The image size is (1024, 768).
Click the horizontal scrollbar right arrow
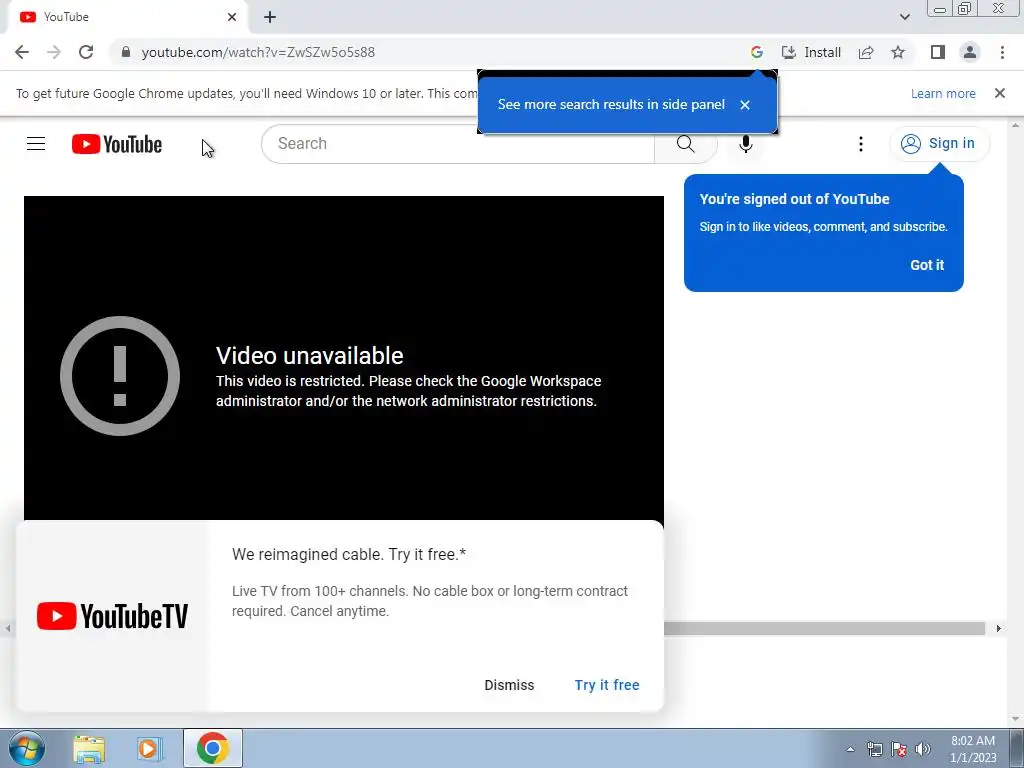click(x=999, y=628)
